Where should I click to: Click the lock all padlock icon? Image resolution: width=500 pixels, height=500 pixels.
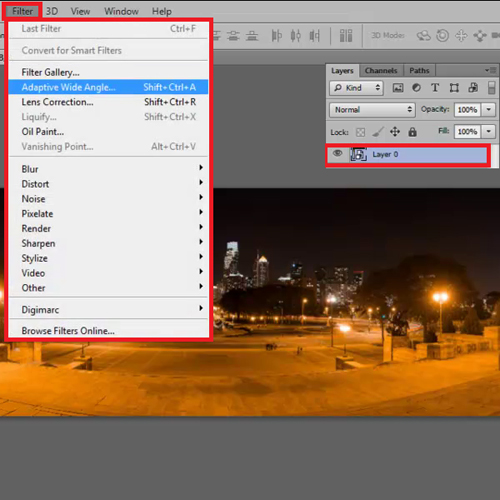click(412, 132)
